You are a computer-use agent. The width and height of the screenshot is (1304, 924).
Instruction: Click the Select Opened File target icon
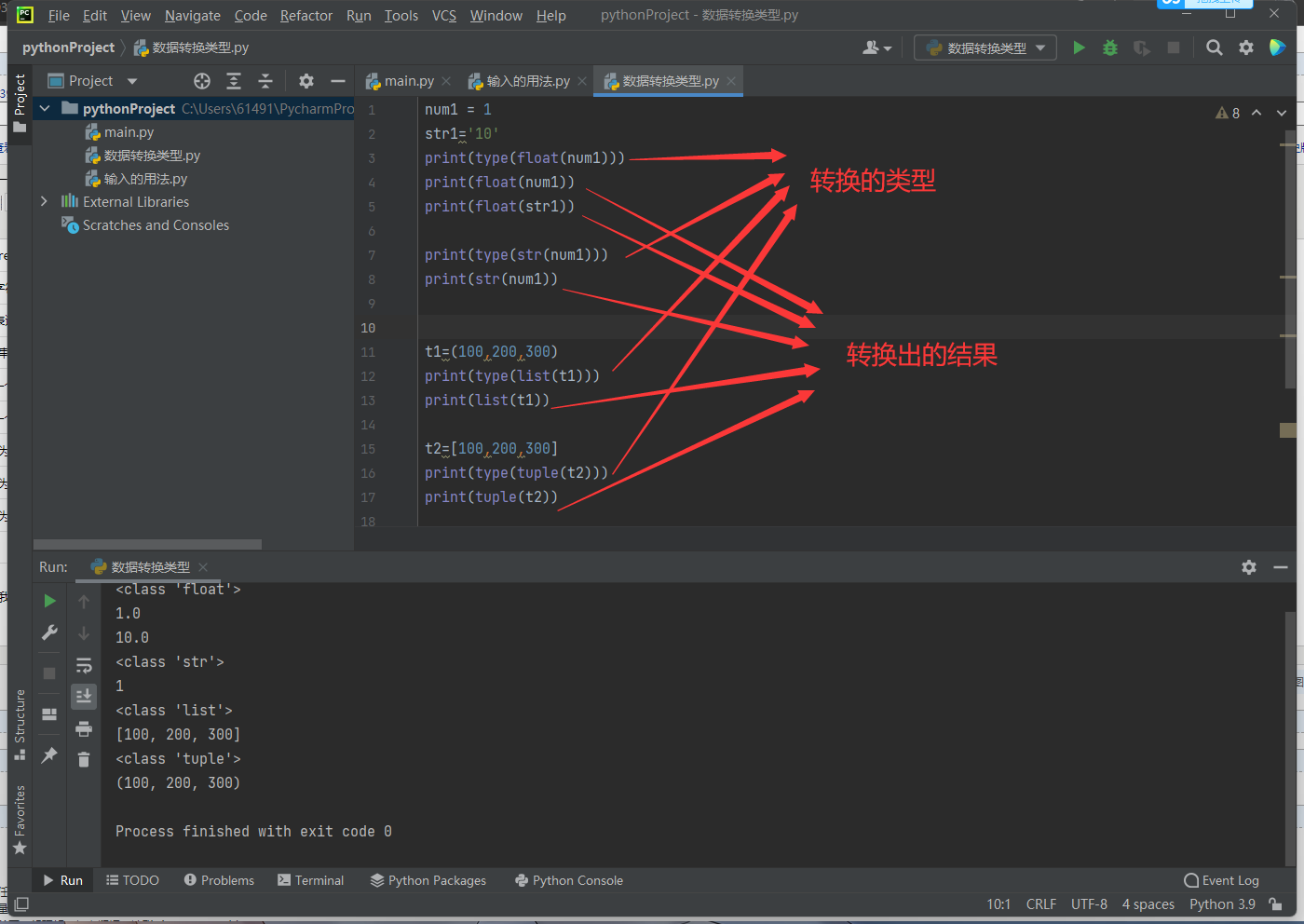pyautogui.click(x=202, y=81)
